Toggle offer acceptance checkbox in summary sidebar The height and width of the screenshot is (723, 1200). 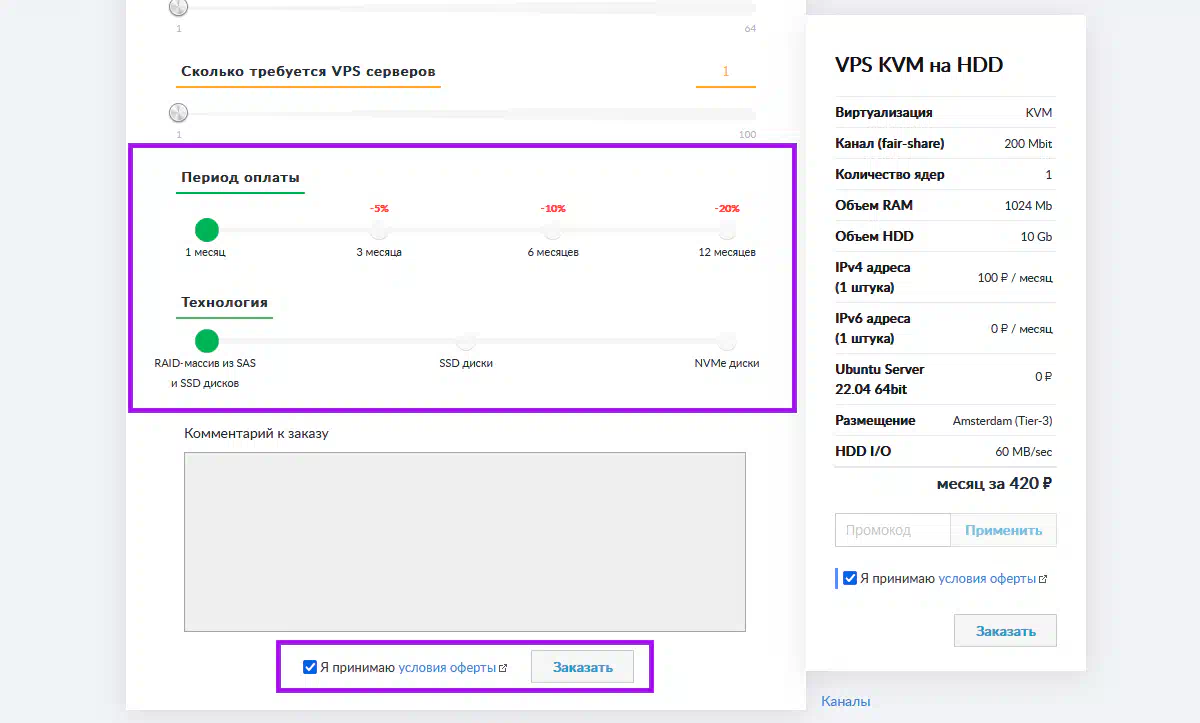[850, 578]
